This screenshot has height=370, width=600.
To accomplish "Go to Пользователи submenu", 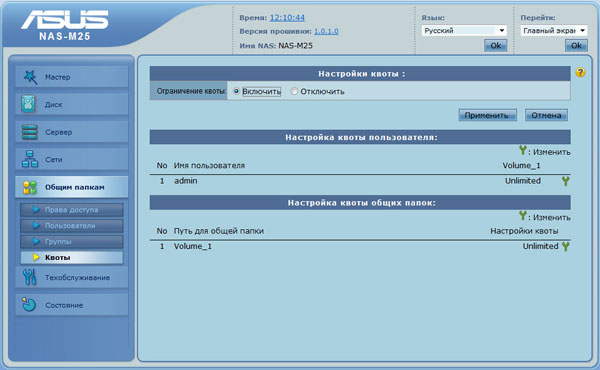I will [x=72, y=226].
